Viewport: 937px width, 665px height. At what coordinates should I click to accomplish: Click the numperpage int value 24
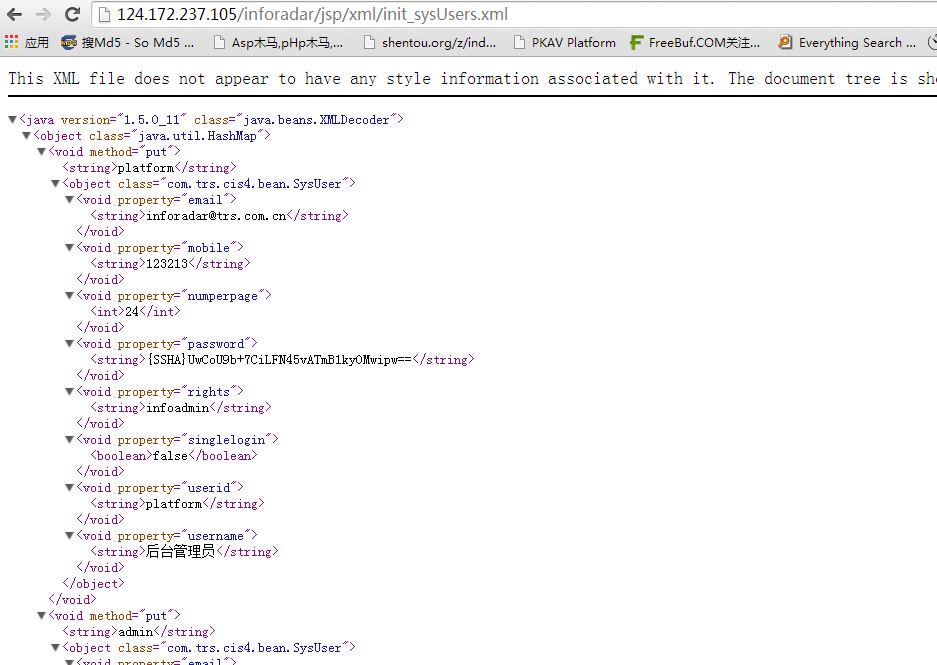(x=131, y=311)
